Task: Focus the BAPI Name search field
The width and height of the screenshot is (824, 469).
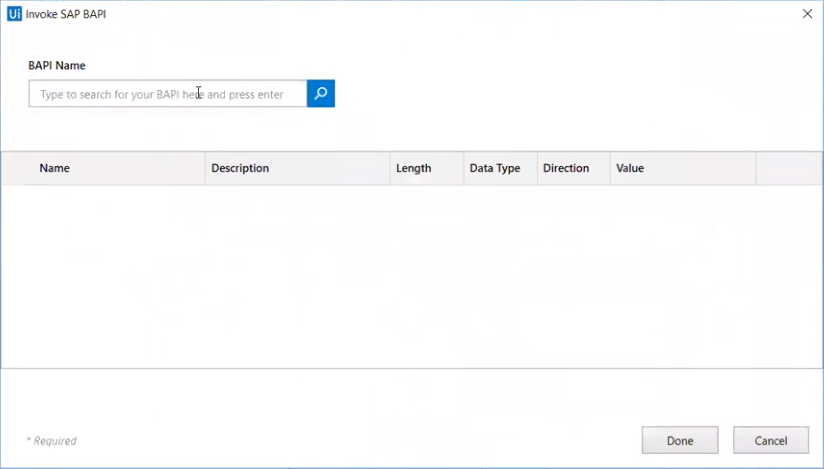Action: 168,94
